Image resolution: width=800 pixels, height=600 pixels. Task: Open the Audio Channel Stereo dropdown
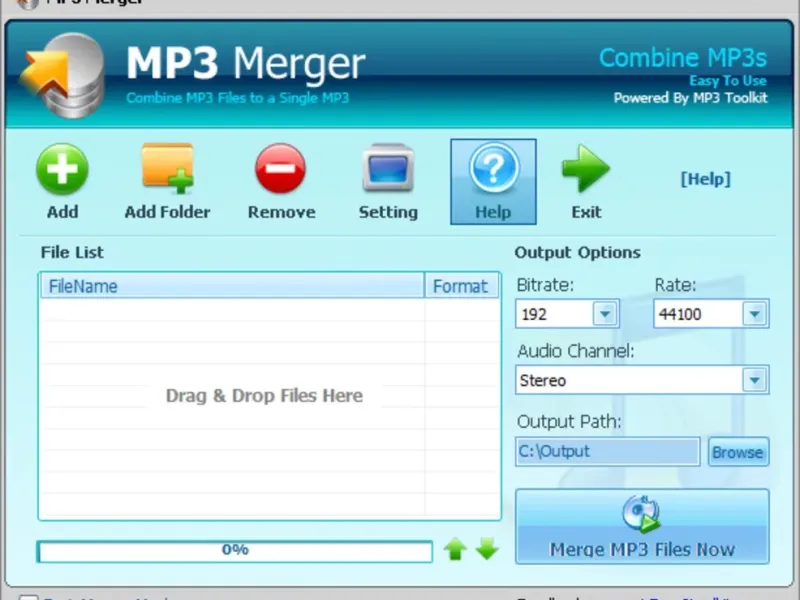[x=755, y=380]
